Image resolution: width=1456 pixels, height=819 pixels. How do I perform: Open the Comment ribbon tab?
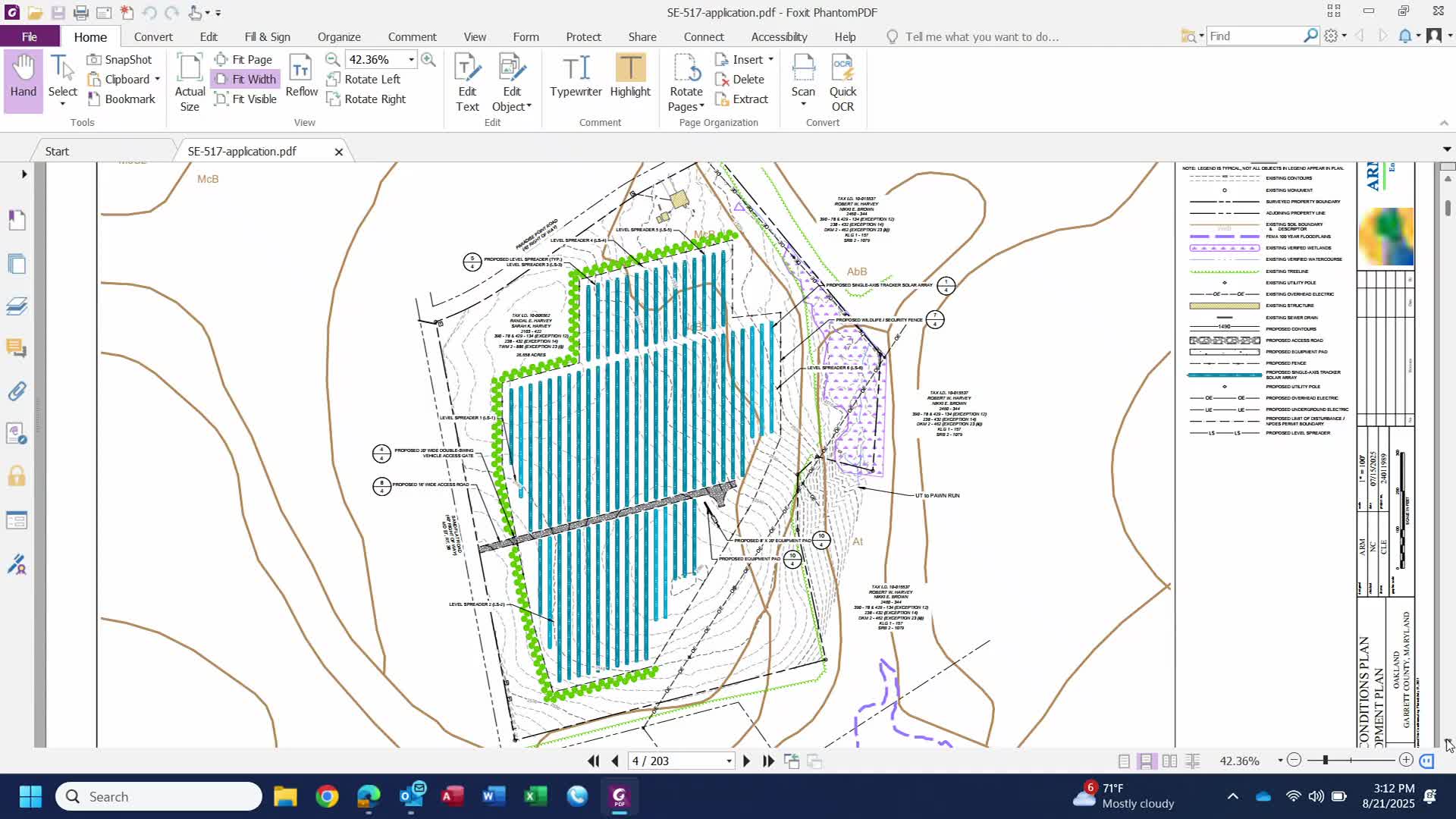pyautogui.click(x=412, y=36)
